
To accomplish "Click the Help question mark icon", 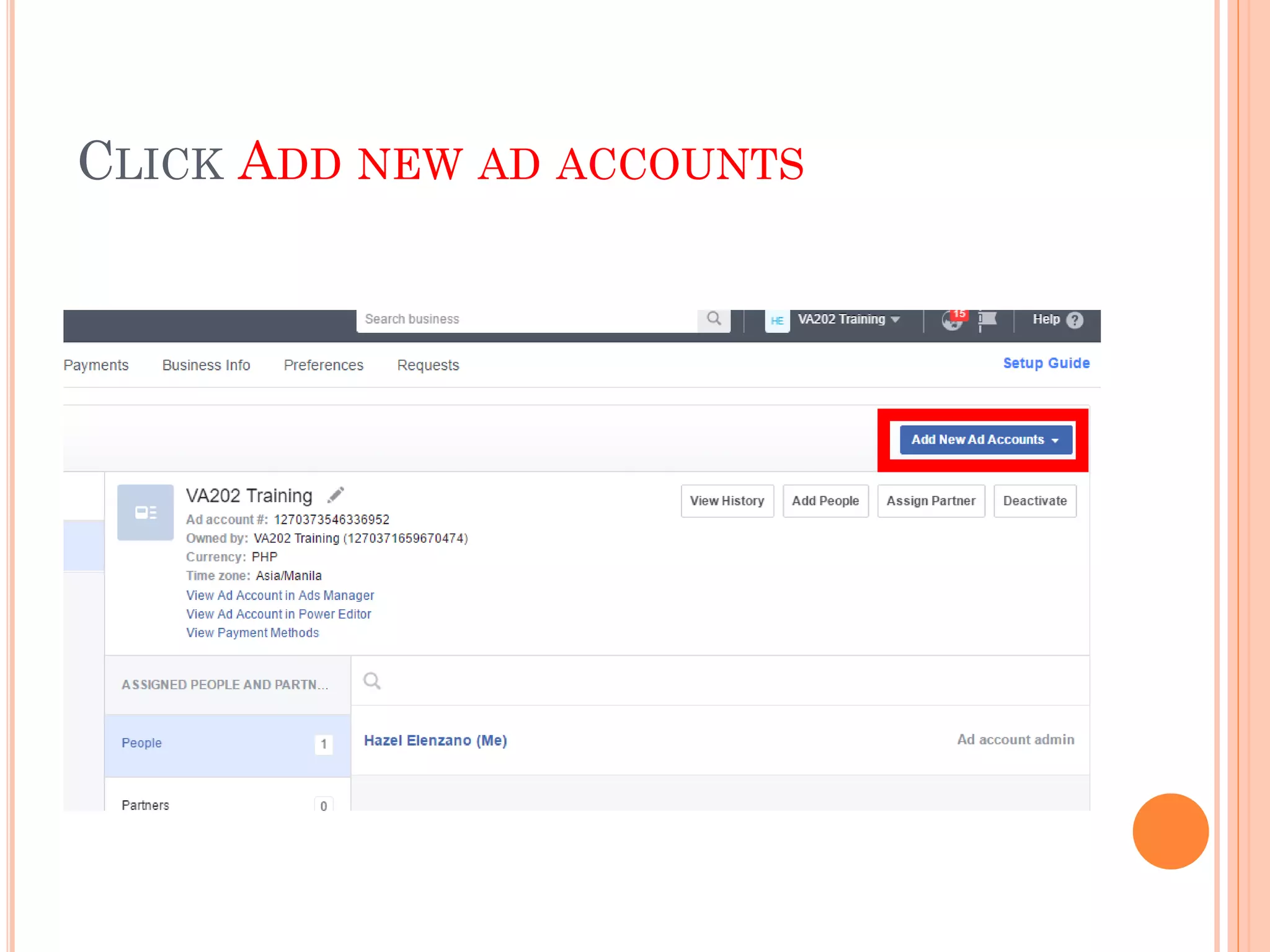I will [x=1075, y=320].
